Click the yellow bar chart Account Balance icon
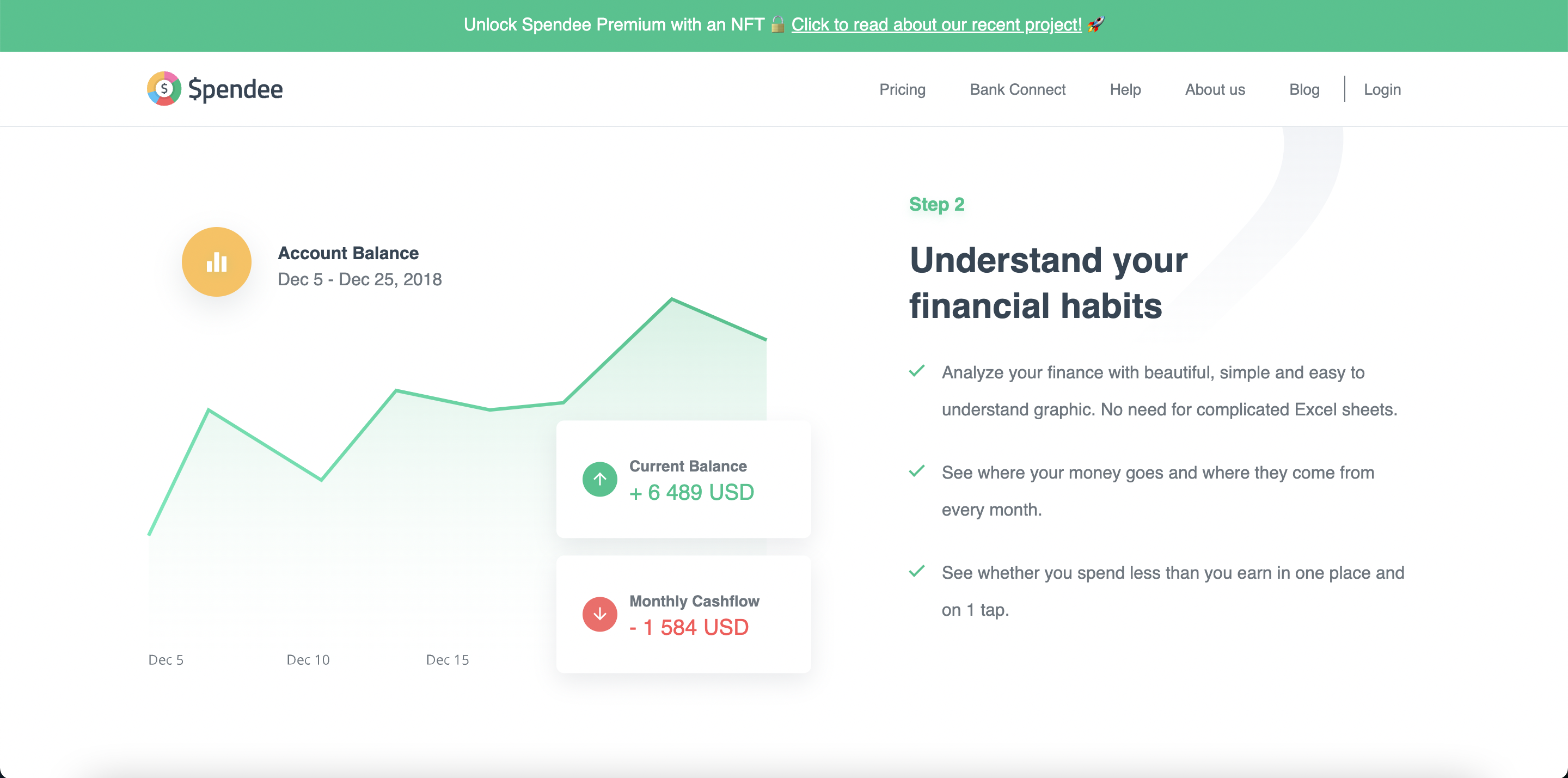 tap(216, 262)
